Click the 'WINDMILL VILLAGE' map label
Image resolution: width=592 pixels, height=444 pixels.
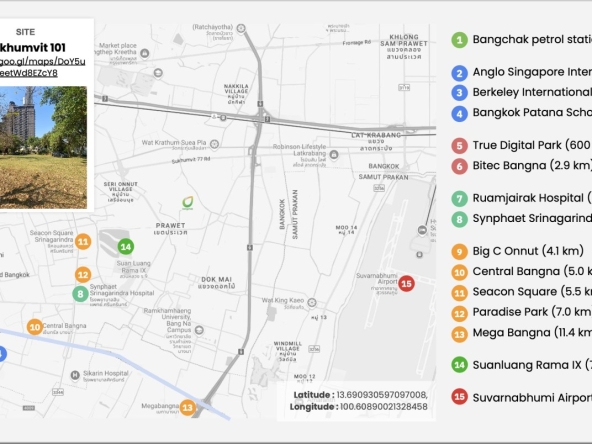[288, 346]
